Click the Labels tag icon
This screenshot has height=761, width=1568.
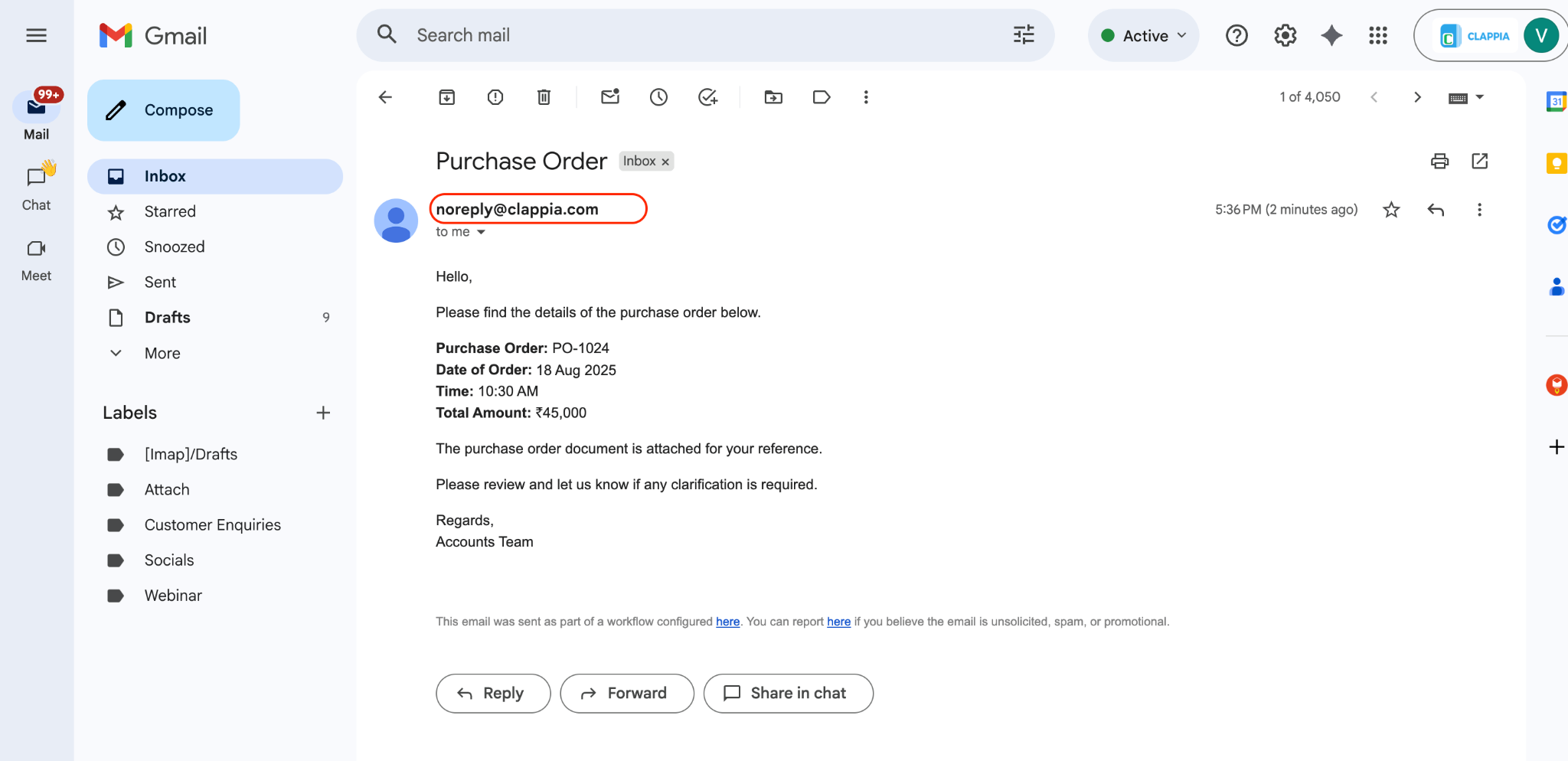point(822,97)
